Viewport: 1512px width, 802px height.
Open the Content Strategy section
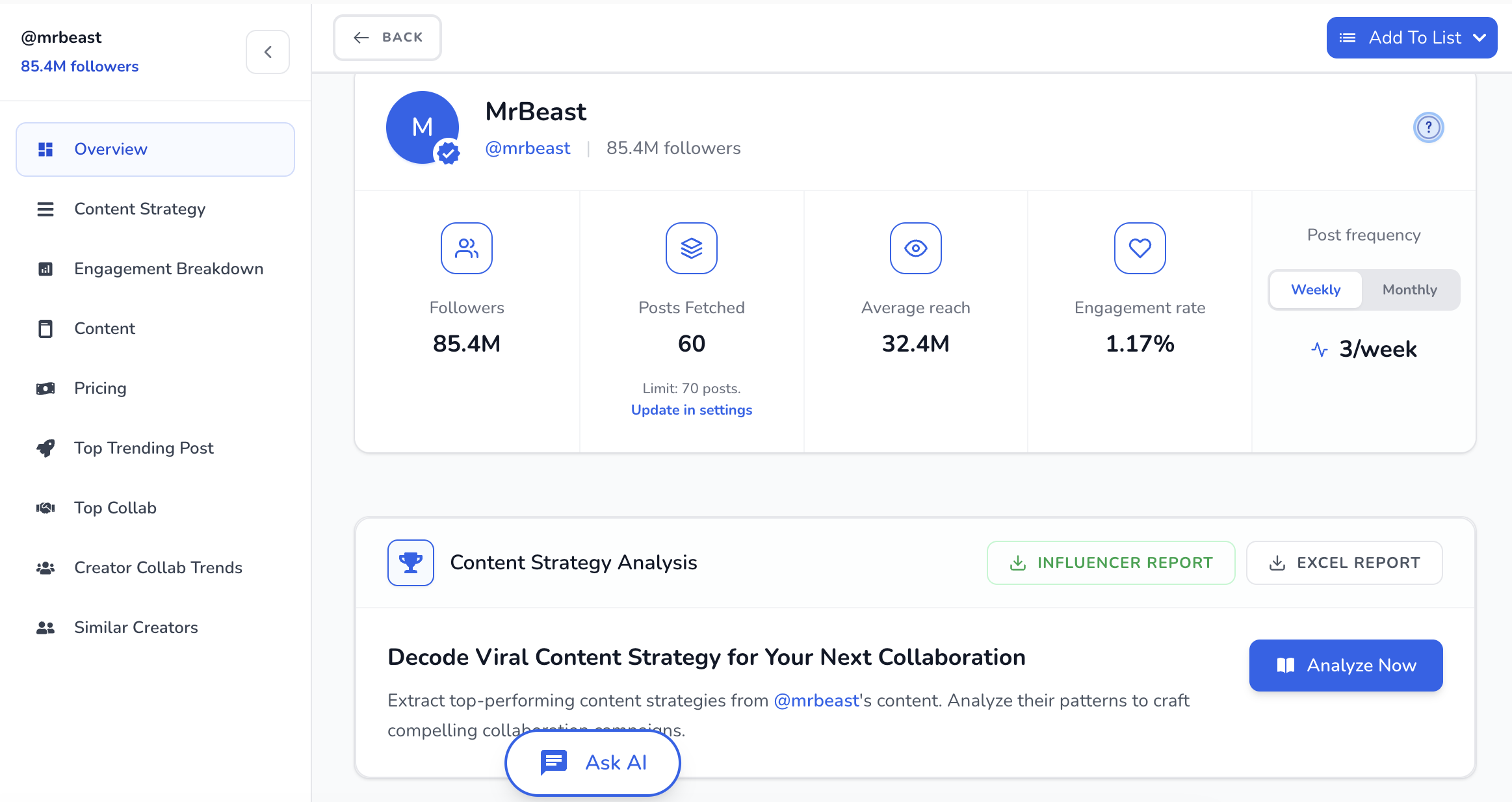pyautogui.click(x=155, y=209)
